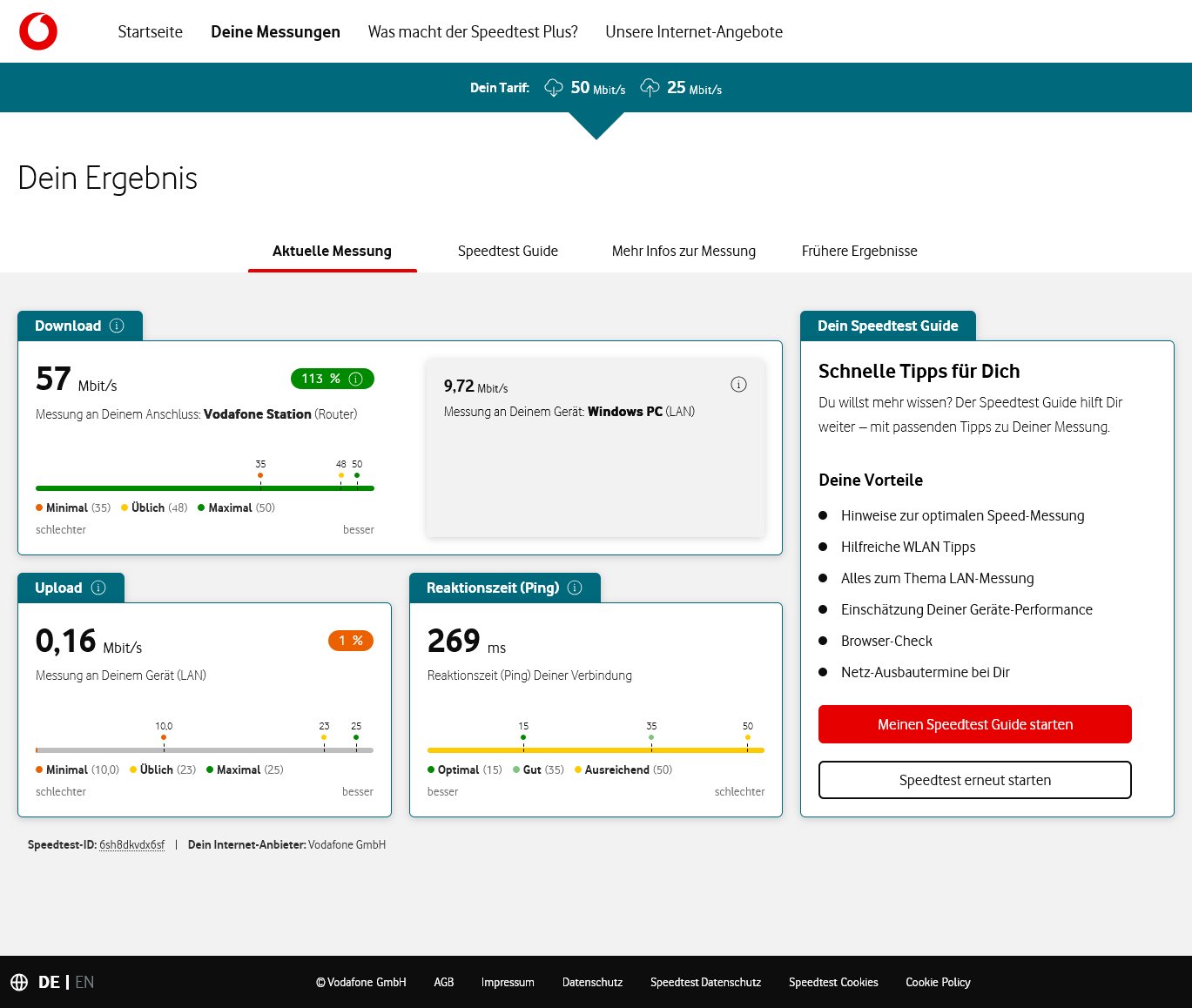Click the Dein Speedtest Guide panel header
The width and height of the screenshot is (1192, 1008).
(888, 326)
